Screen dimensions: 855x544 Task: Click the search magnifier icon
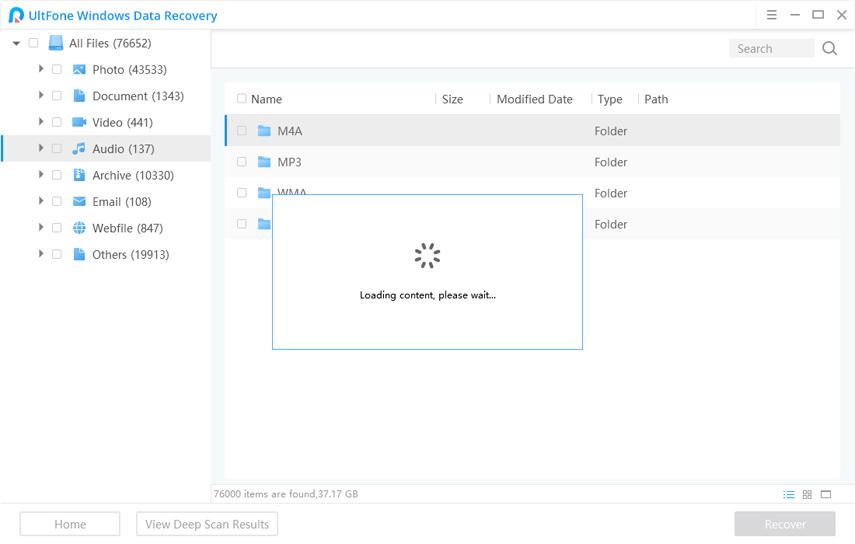click(x=829, y=49)
